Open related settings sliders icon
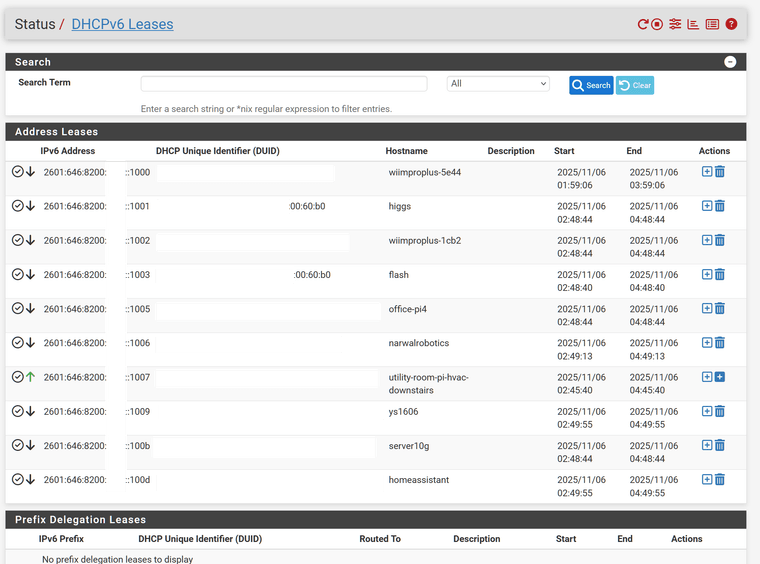This screenshot has height=564, width=760. 675,24
